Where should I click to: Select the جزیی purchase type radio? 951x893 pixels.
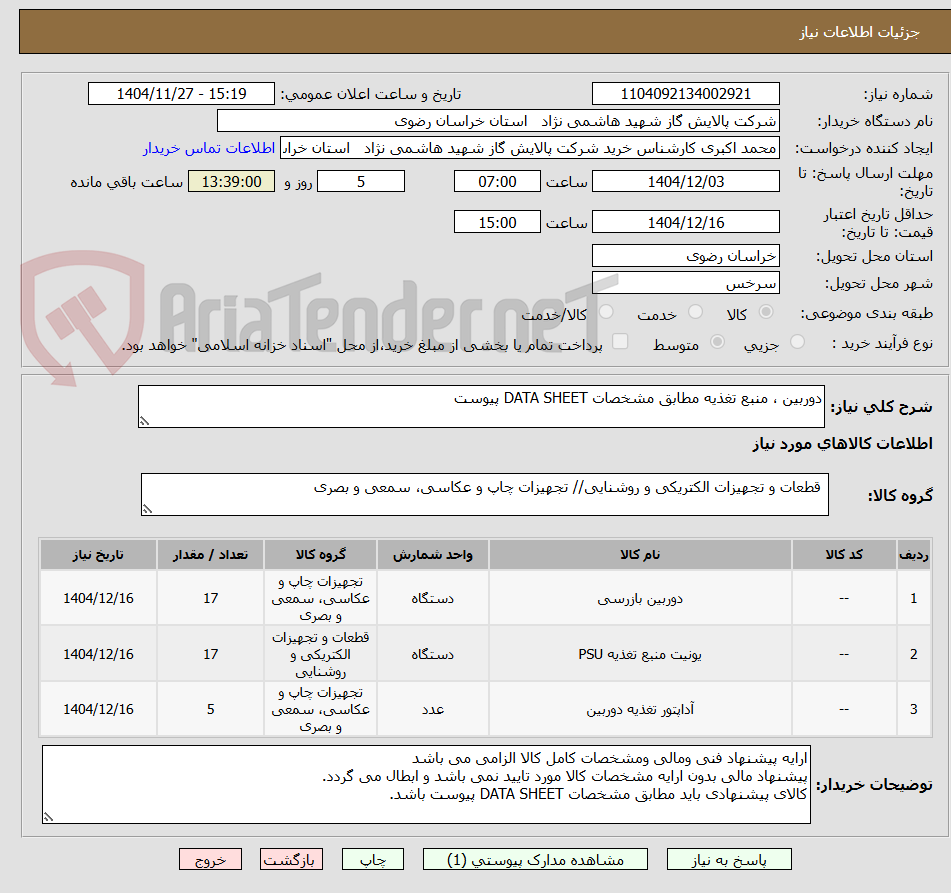(x=798, y=342)
